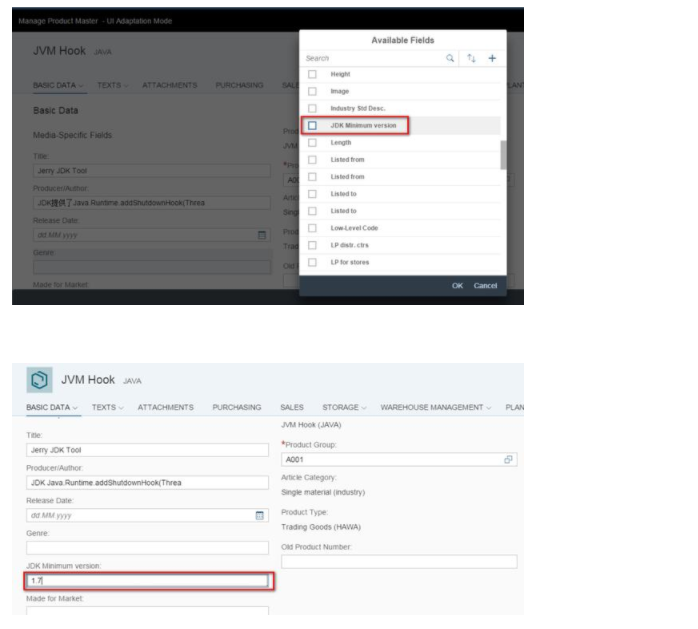
Task: Click calendar icon in dimmed upper Release Date field
Action: point(262,235)
